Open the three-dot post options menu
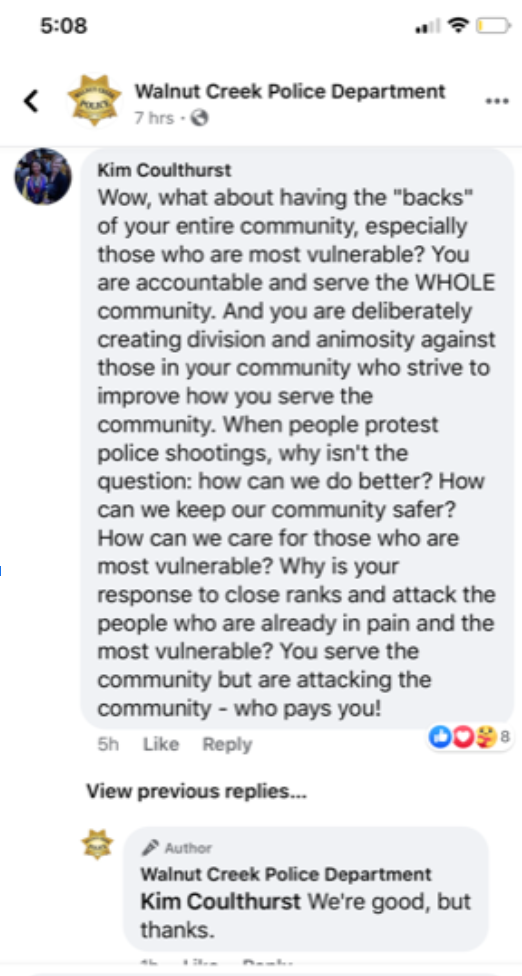The image size is (522, 976). click(x=497, y=102)
